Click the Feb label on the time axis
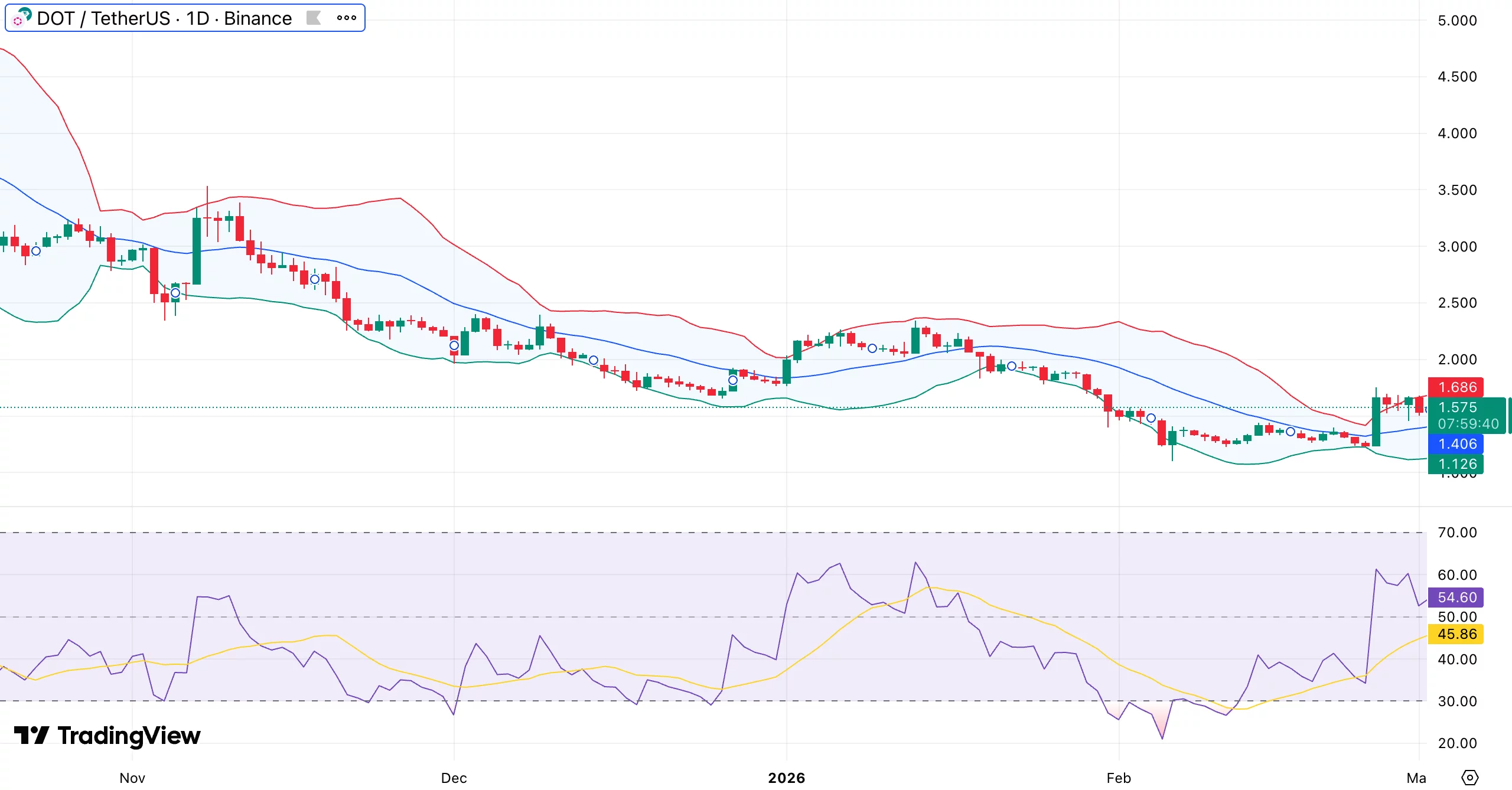This screenshot has height=790, width=1512. click(1118, 778)
